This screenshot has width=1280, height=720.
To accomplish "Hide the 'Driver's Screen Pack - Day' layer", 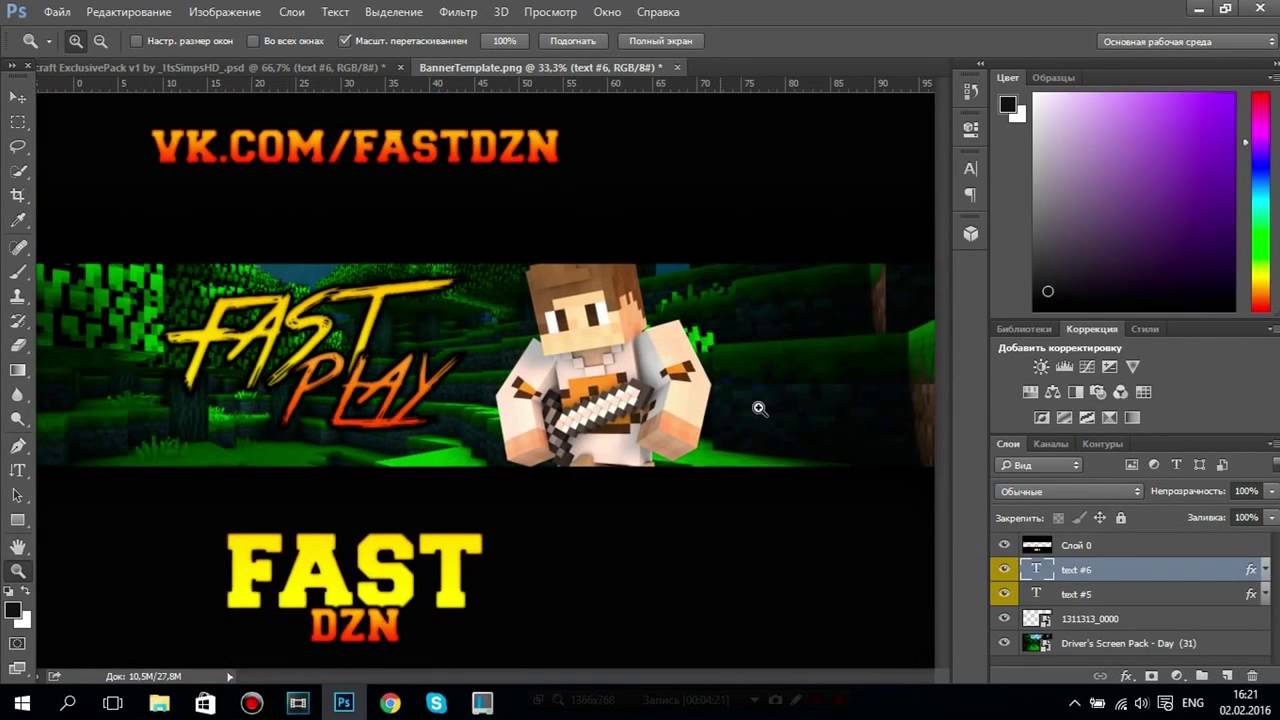I will pos(1005,643).
